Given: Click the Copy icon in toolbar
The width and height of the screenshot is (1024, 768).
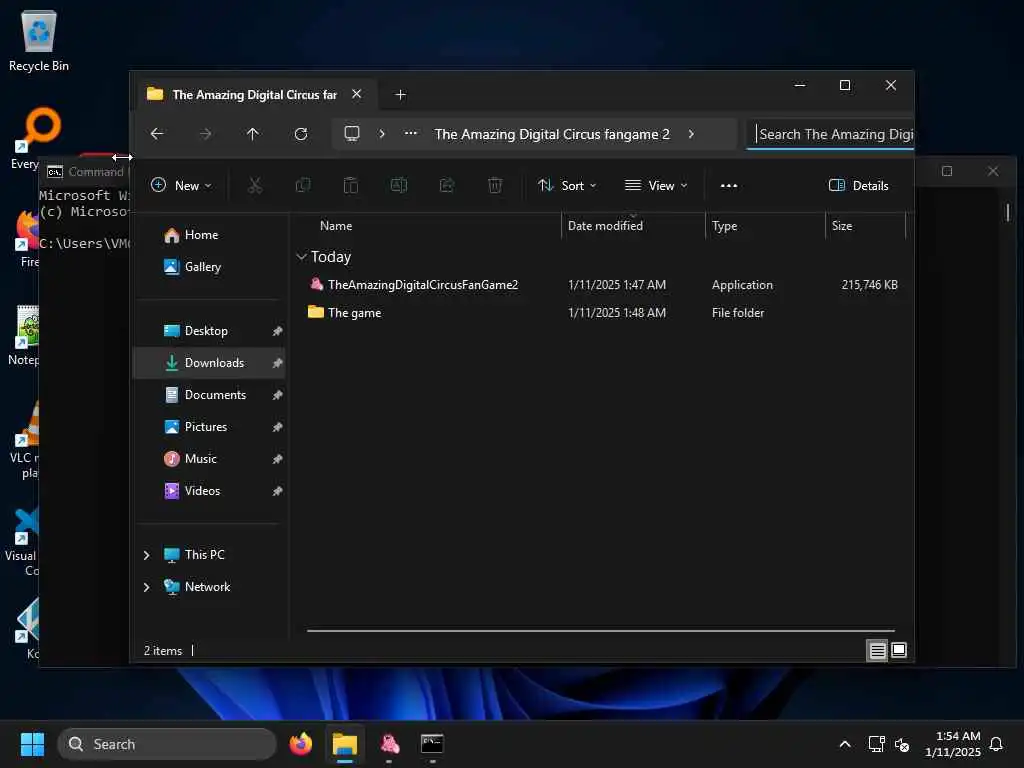Looking at the screenshot, I should tap(303, 185).
